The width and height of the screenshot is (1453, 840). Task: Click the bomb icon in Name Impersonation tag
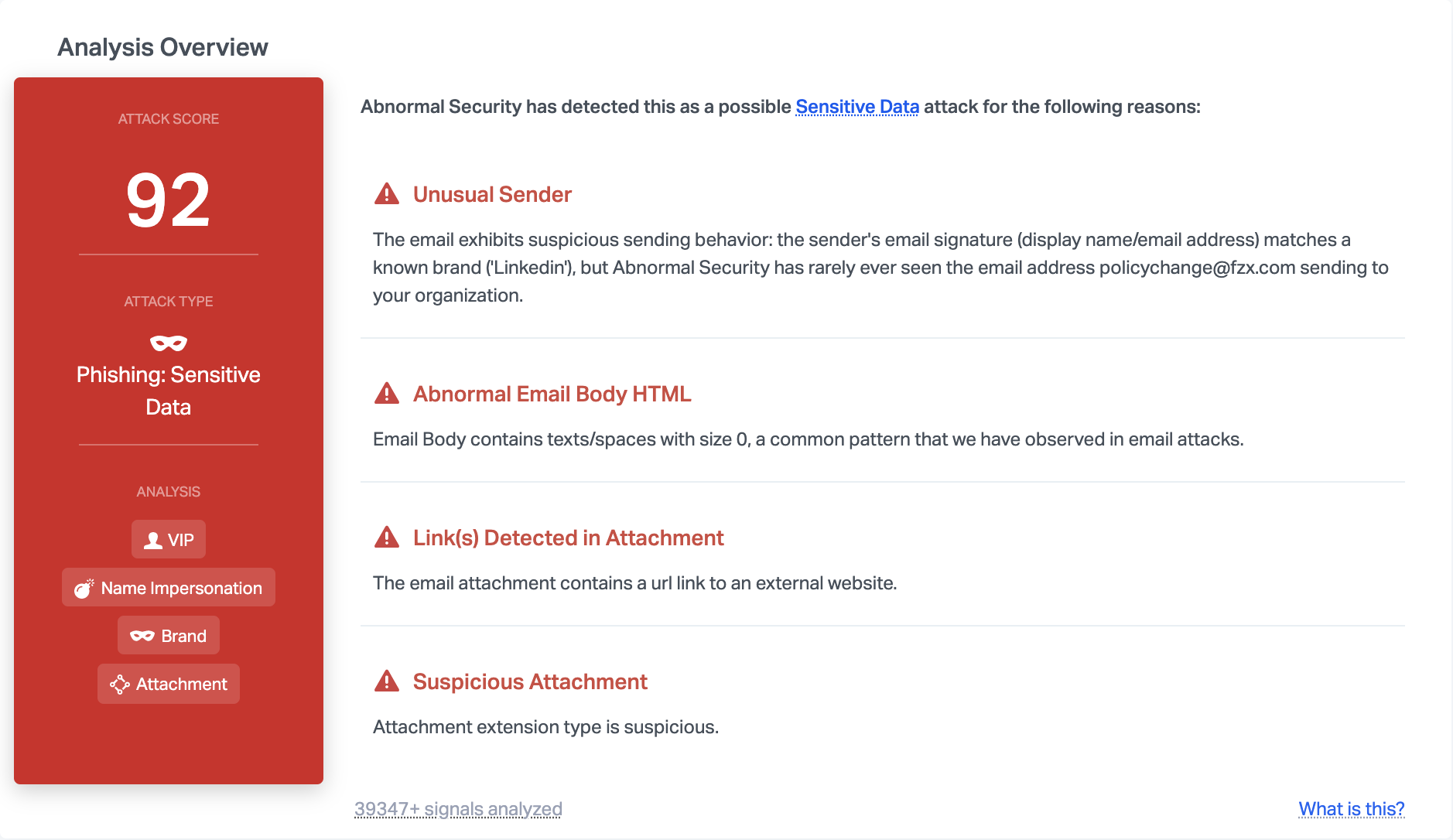pyautogui.click(x=84, y=589)
